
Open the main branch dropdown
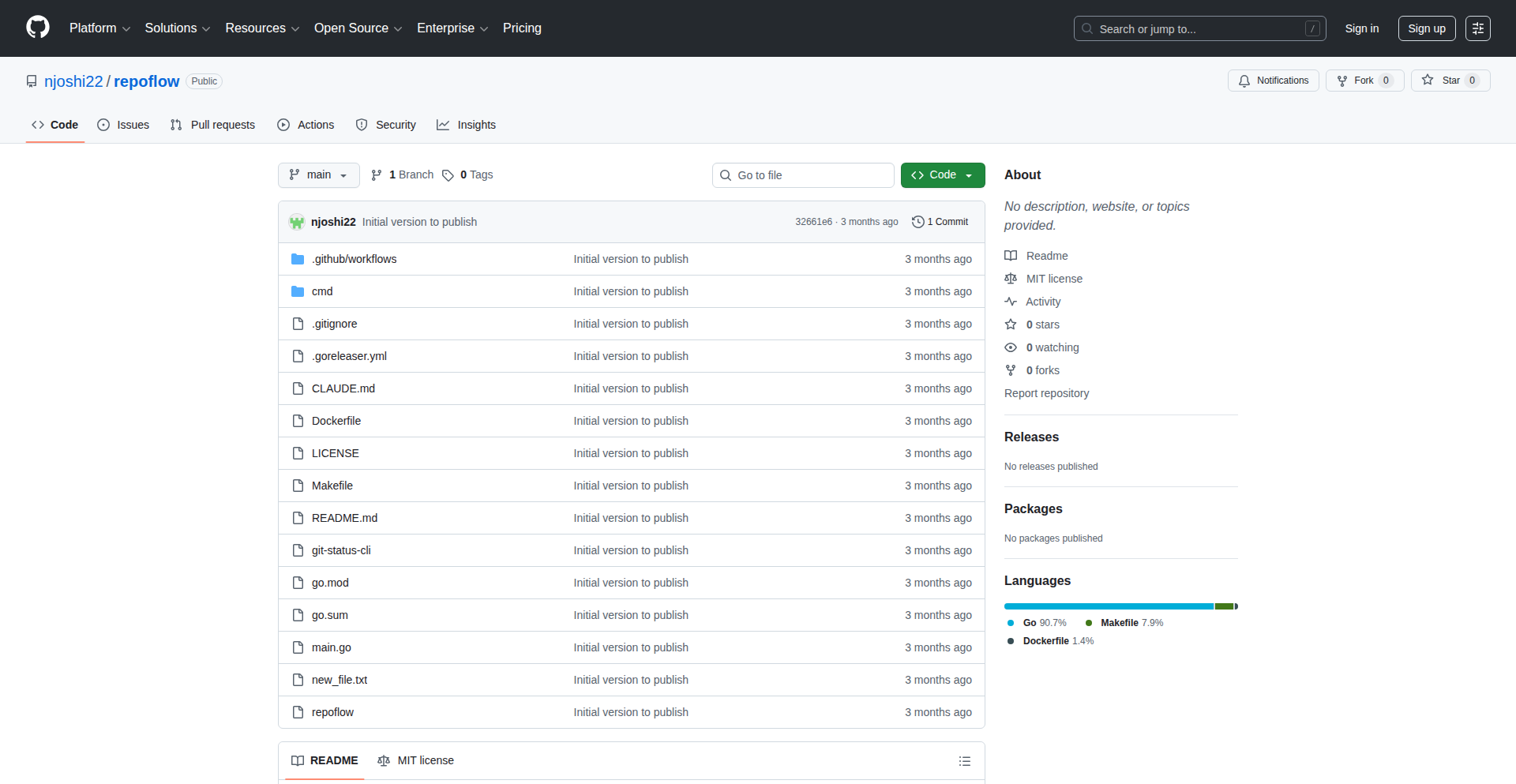coord(318,174)
